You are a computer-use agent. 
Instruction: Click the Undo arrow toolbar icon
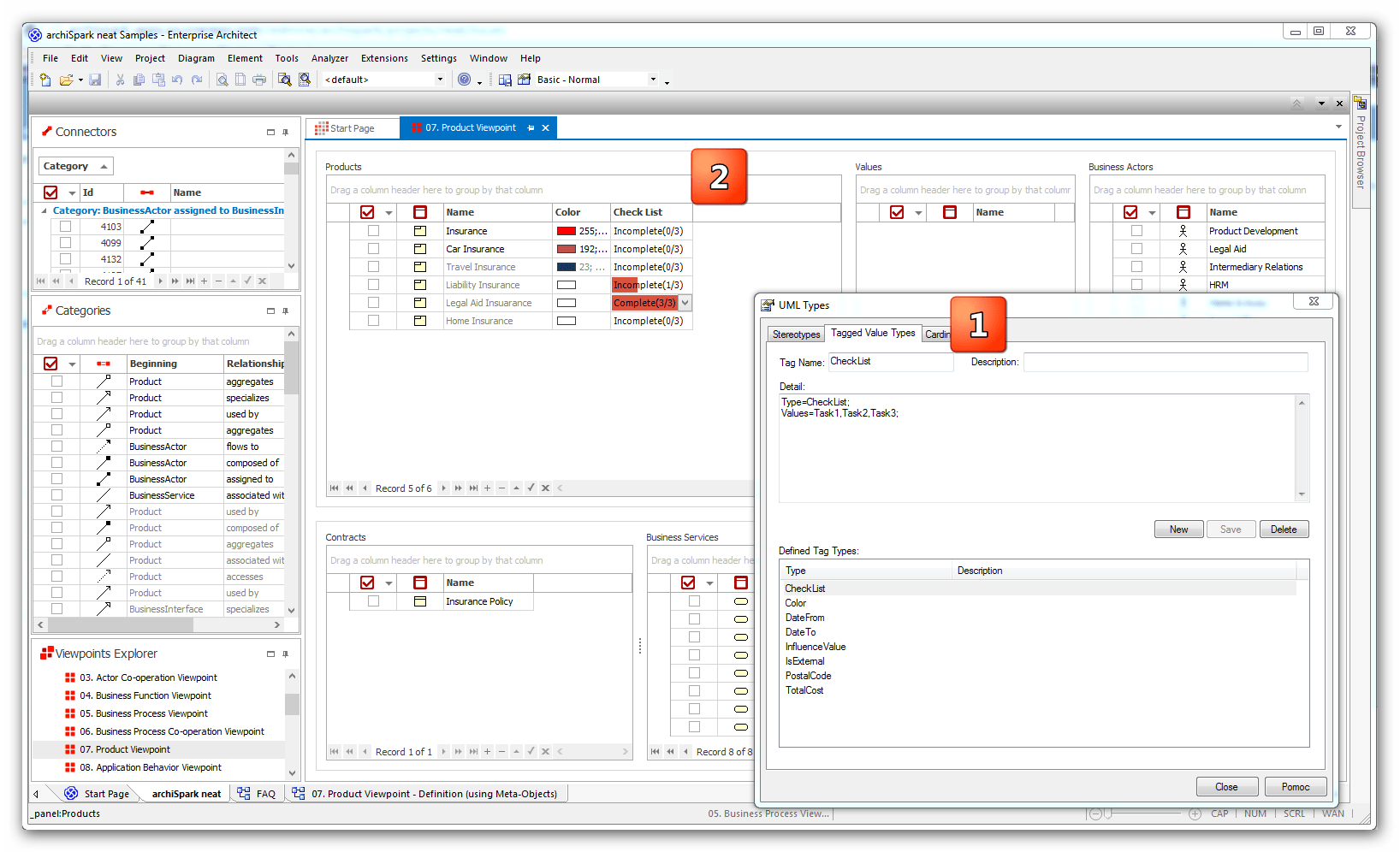click(177, 80)
